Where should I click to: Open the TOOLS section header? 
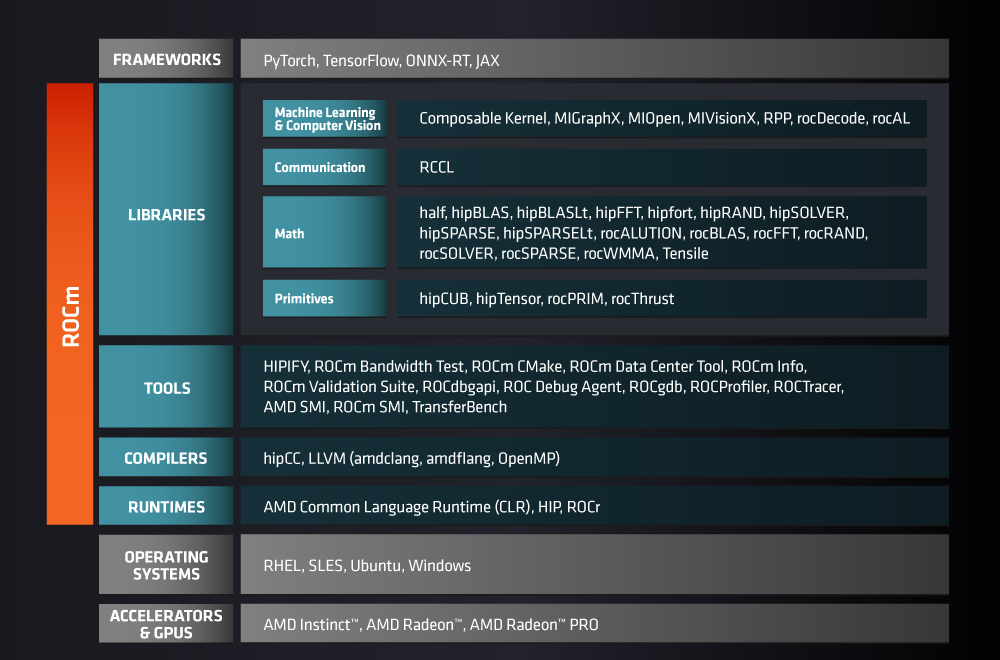pyautogui.click(x=165, y=387)
